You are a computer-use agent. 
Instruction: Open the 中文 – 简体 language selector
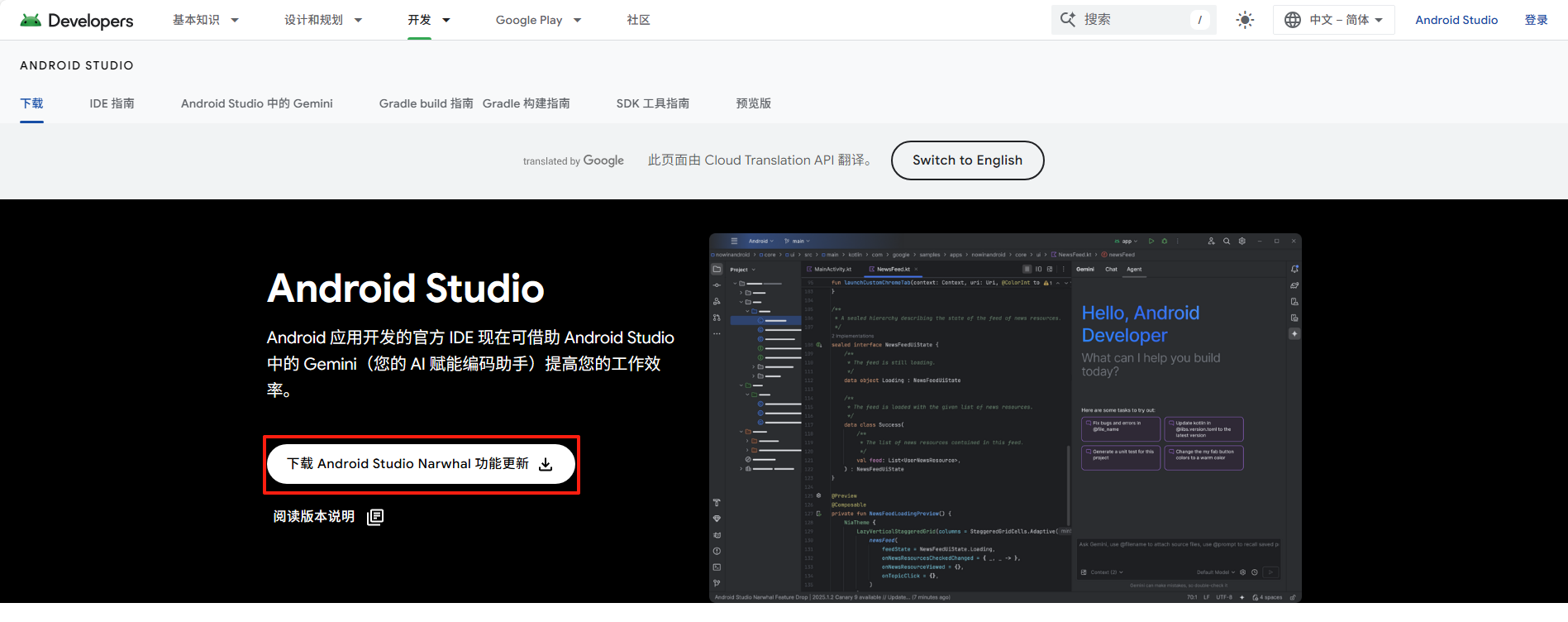pos(1334,20)
